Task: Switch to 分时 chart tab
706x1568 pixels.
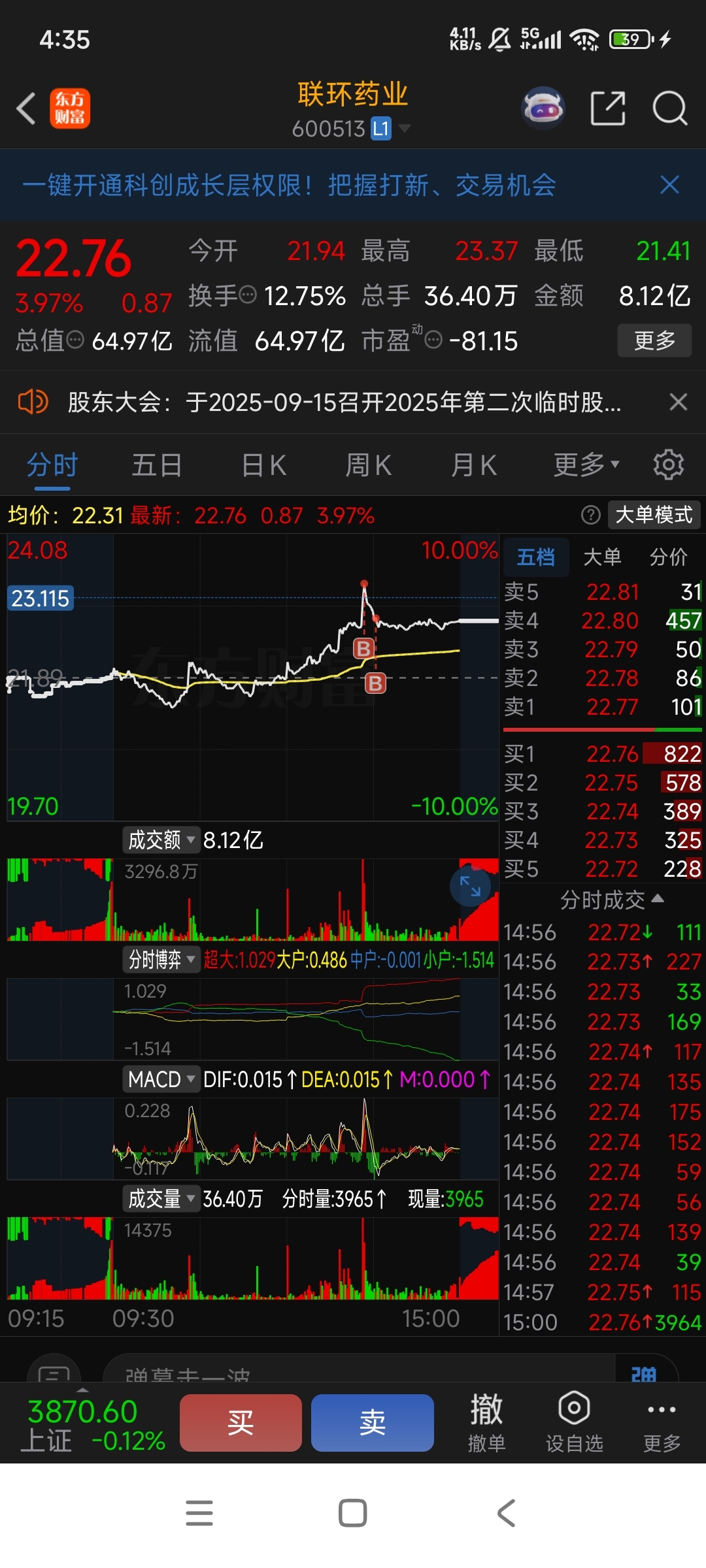Action: tap(52, 465)
